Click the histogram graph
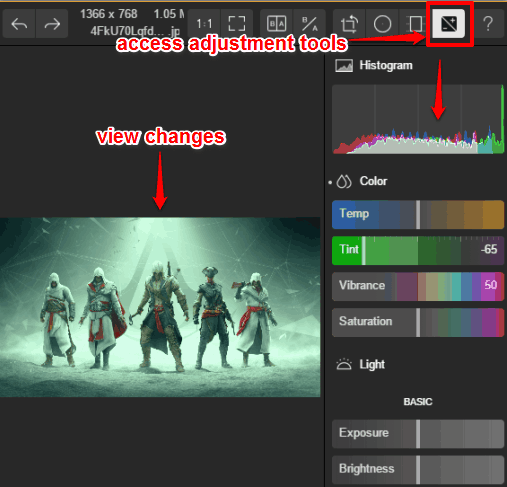This screenshot has height=487, width=507. (418, 119)
